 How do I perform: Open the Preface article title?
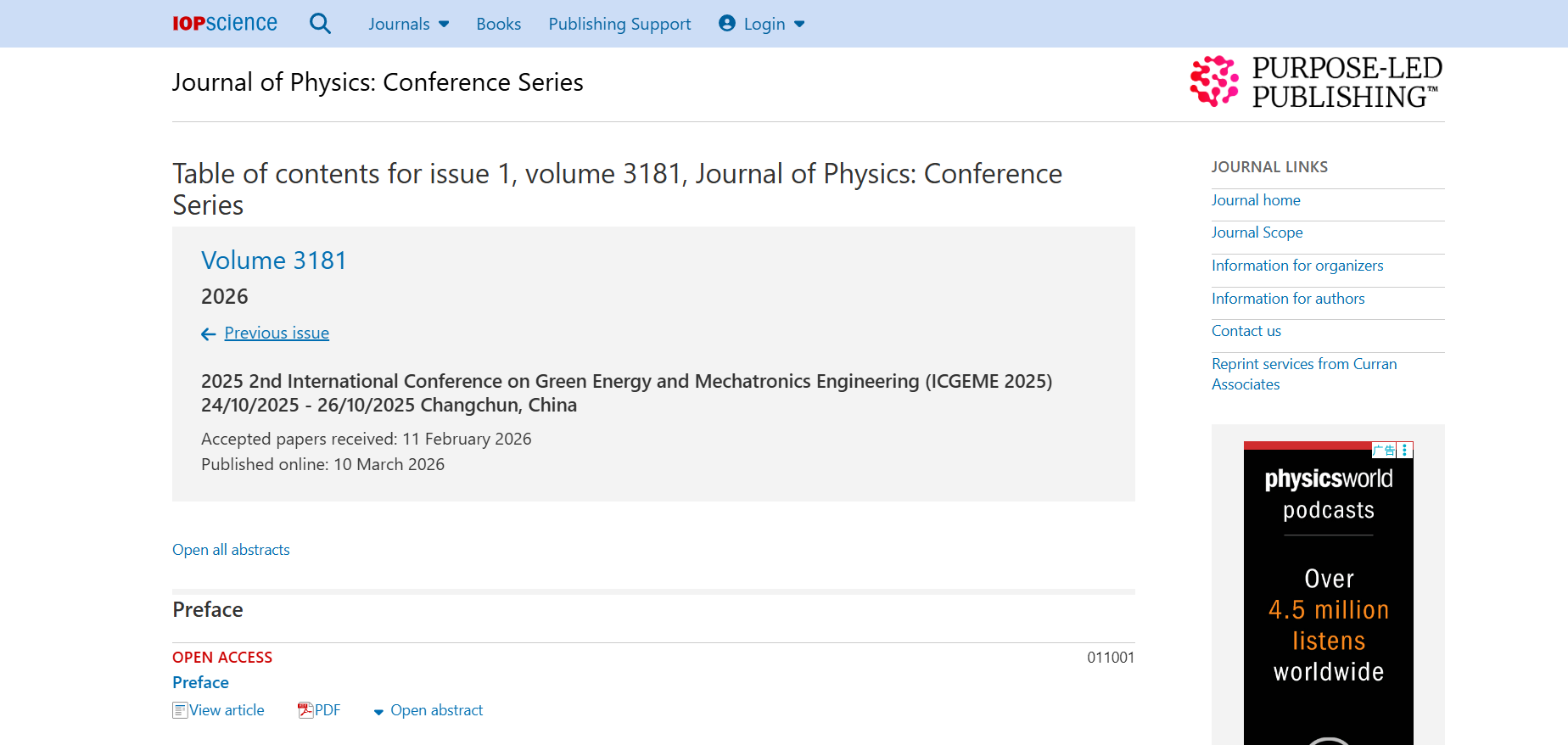coord(200,682)
